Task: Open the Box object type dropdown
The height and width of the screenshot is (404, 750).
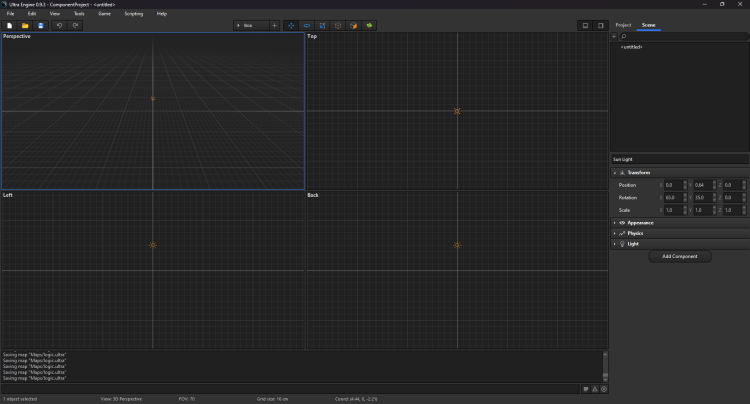Action: pyautogui.click(x=249, y=25)
